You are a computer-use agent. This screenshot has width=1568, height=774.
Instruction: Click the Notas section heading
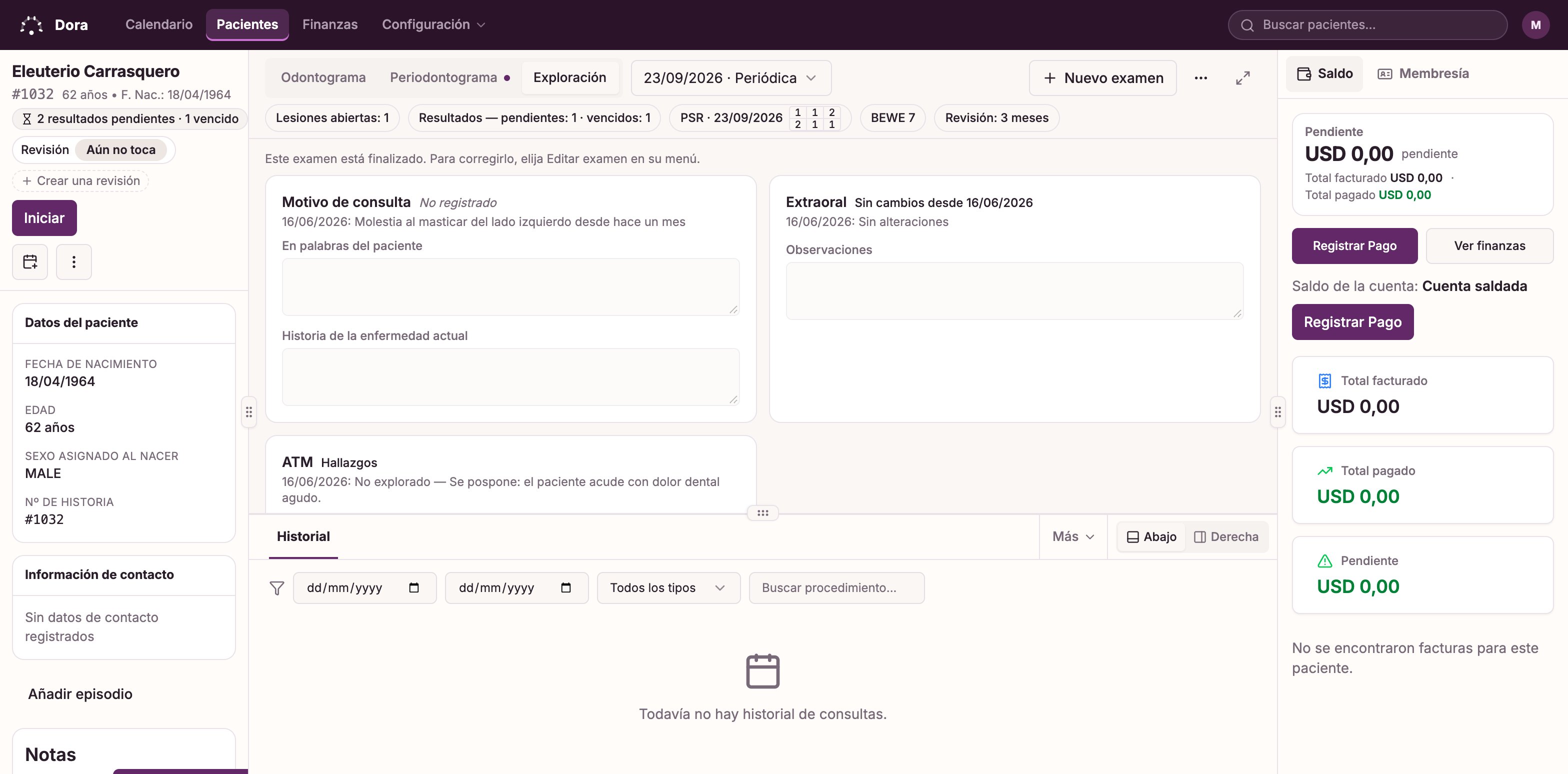point(50,754)
